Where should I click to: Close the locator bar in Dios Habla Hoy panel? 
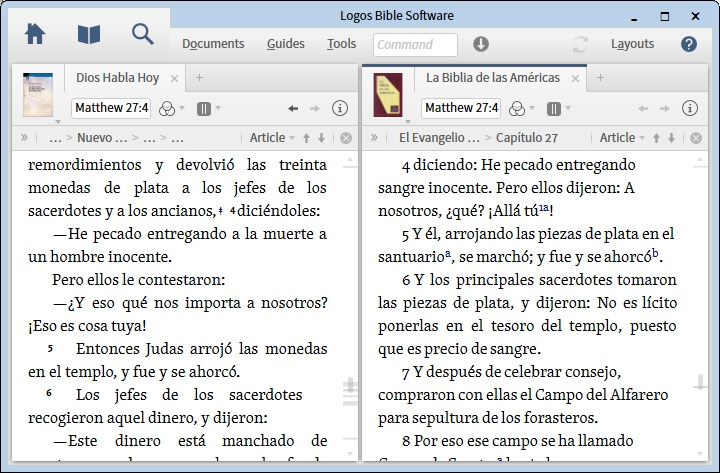[x=346, y=138]
